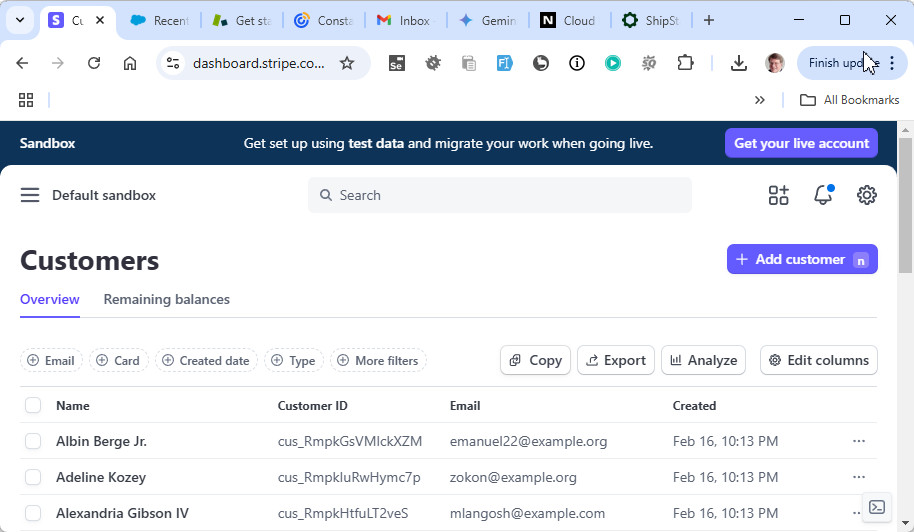Open the Chrome extensions puzzle icon
Image resolution: width=914 pixels, height=532 pixels.
[685, 63]
